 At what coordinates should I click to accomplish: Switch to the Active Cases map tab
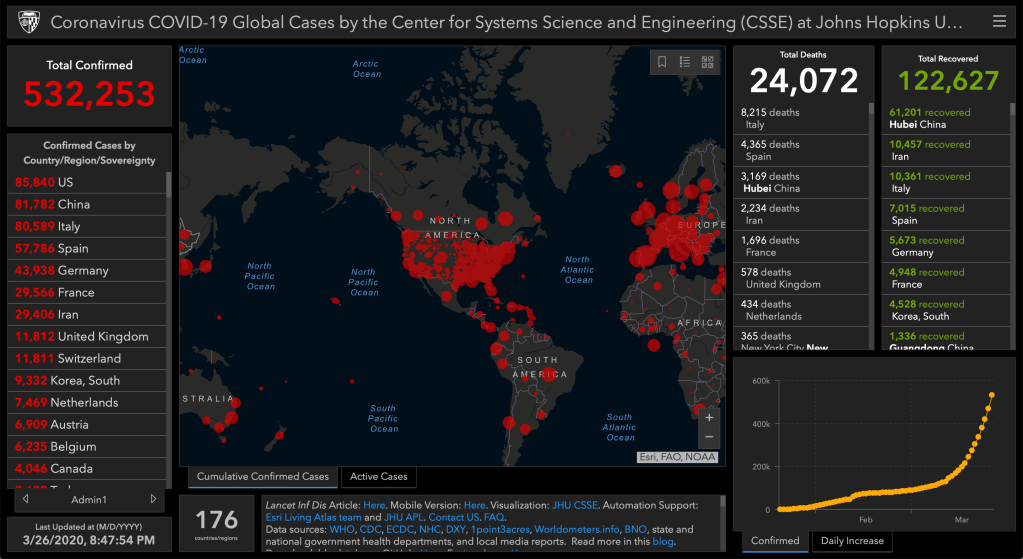[378, 477]
